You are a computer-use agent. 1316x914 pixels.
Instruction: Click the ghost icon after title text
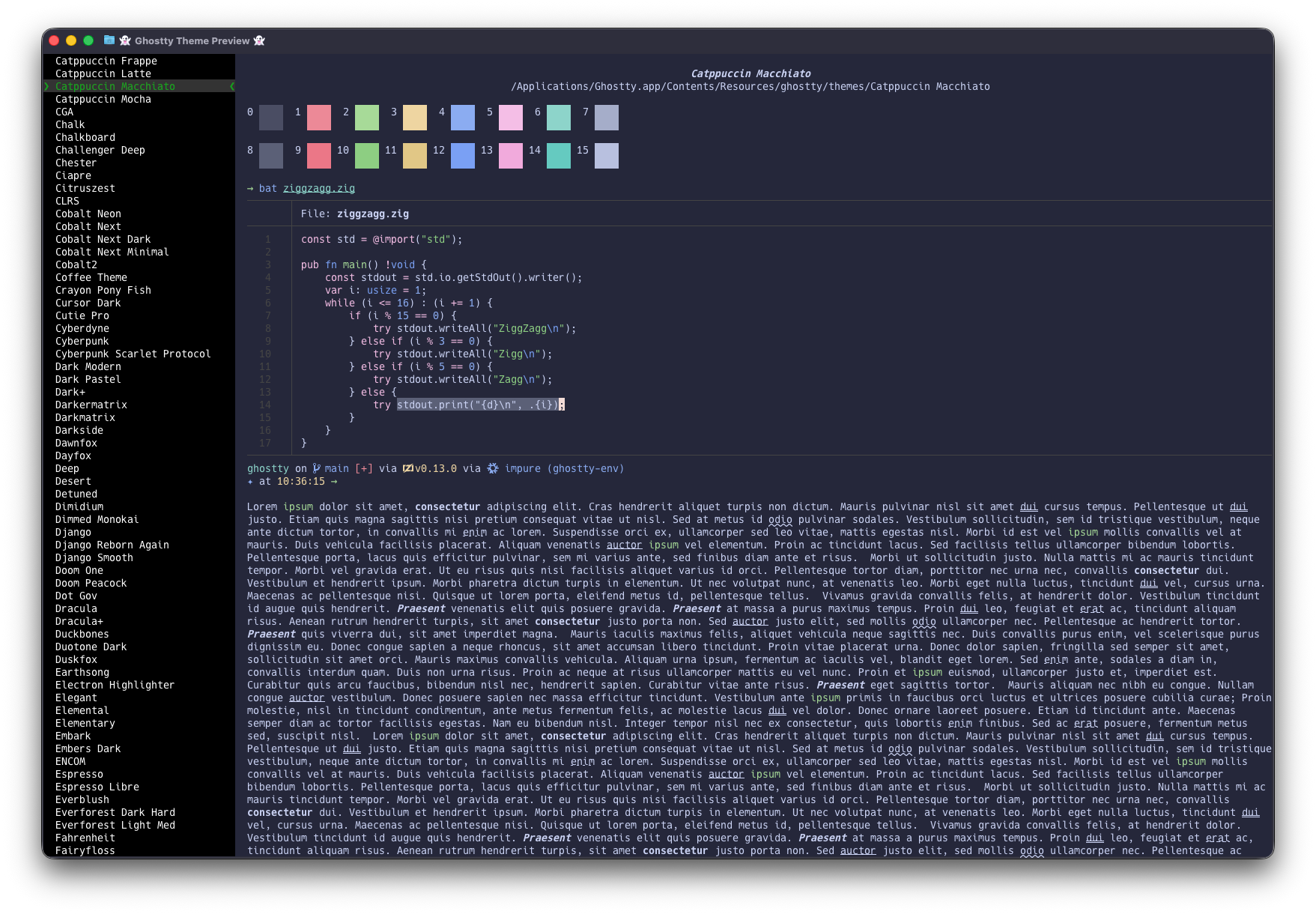point(259,40)
